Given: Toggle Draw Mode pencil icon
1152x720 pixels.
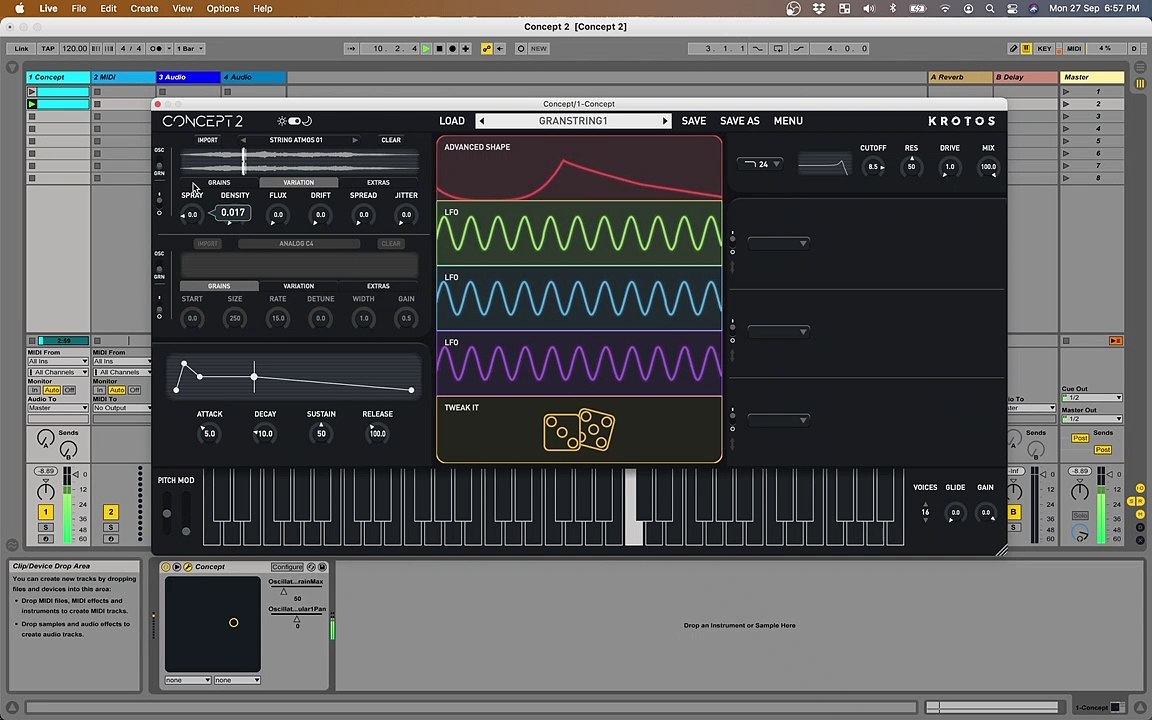Looking at the screenshot, I should pyautogui.click(x=1013, y=48).
